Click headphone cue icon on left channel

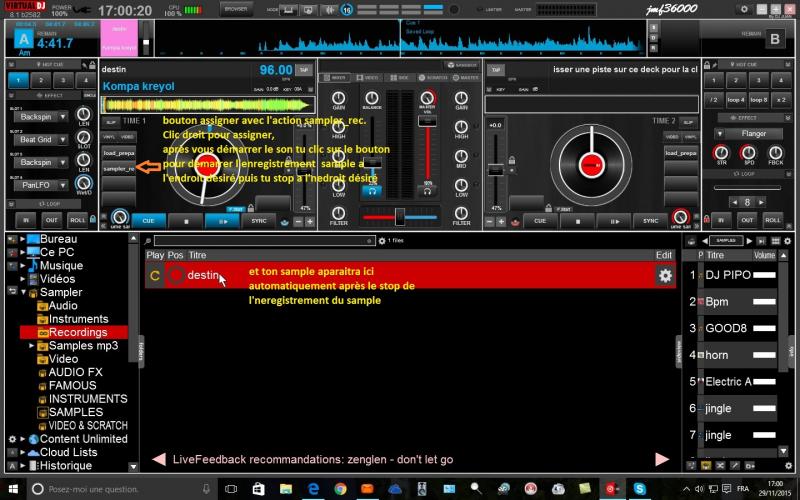372,190
